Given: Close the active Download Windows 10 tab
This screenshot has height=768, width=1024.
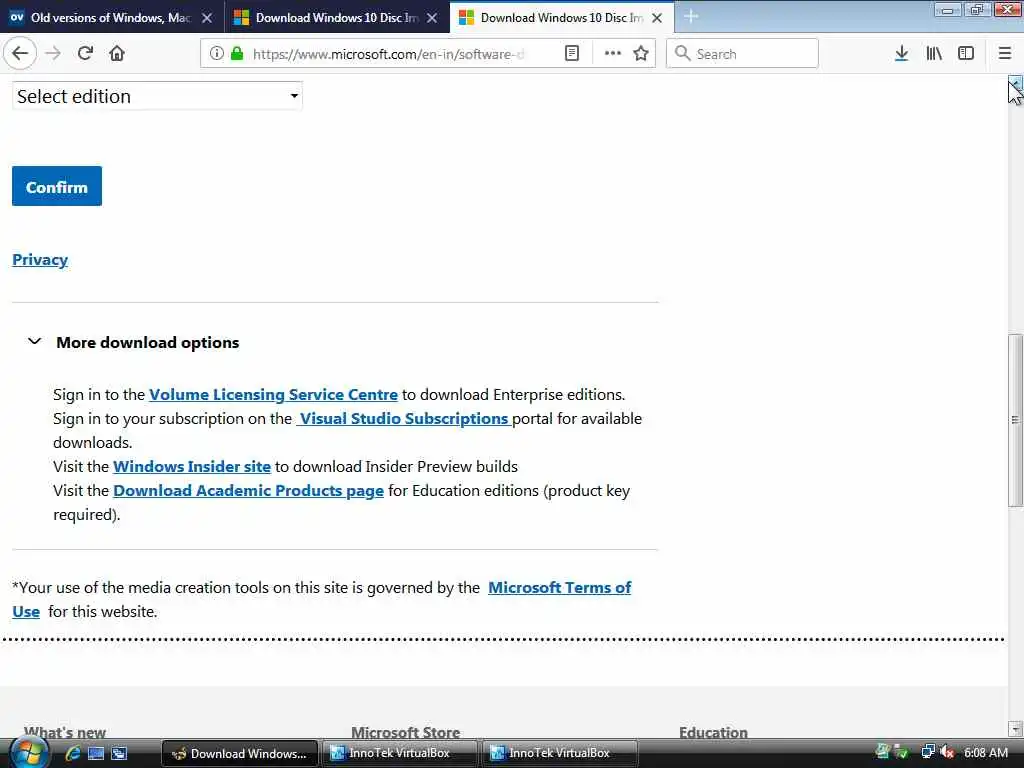Looking at the screenshot, I should 657,18.
